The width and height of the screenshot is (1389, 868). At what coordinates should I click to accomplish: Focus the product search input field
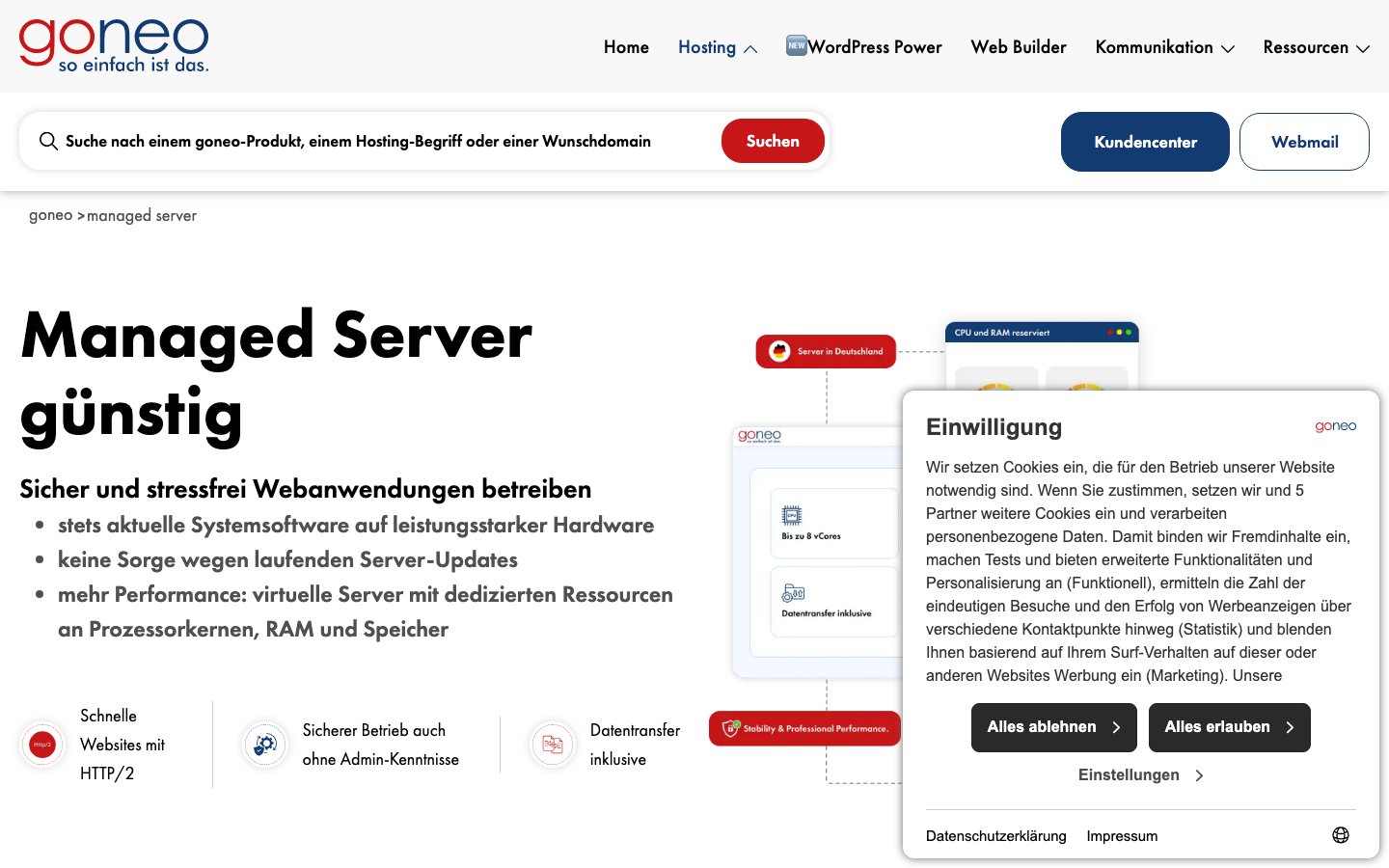[386, 141]
